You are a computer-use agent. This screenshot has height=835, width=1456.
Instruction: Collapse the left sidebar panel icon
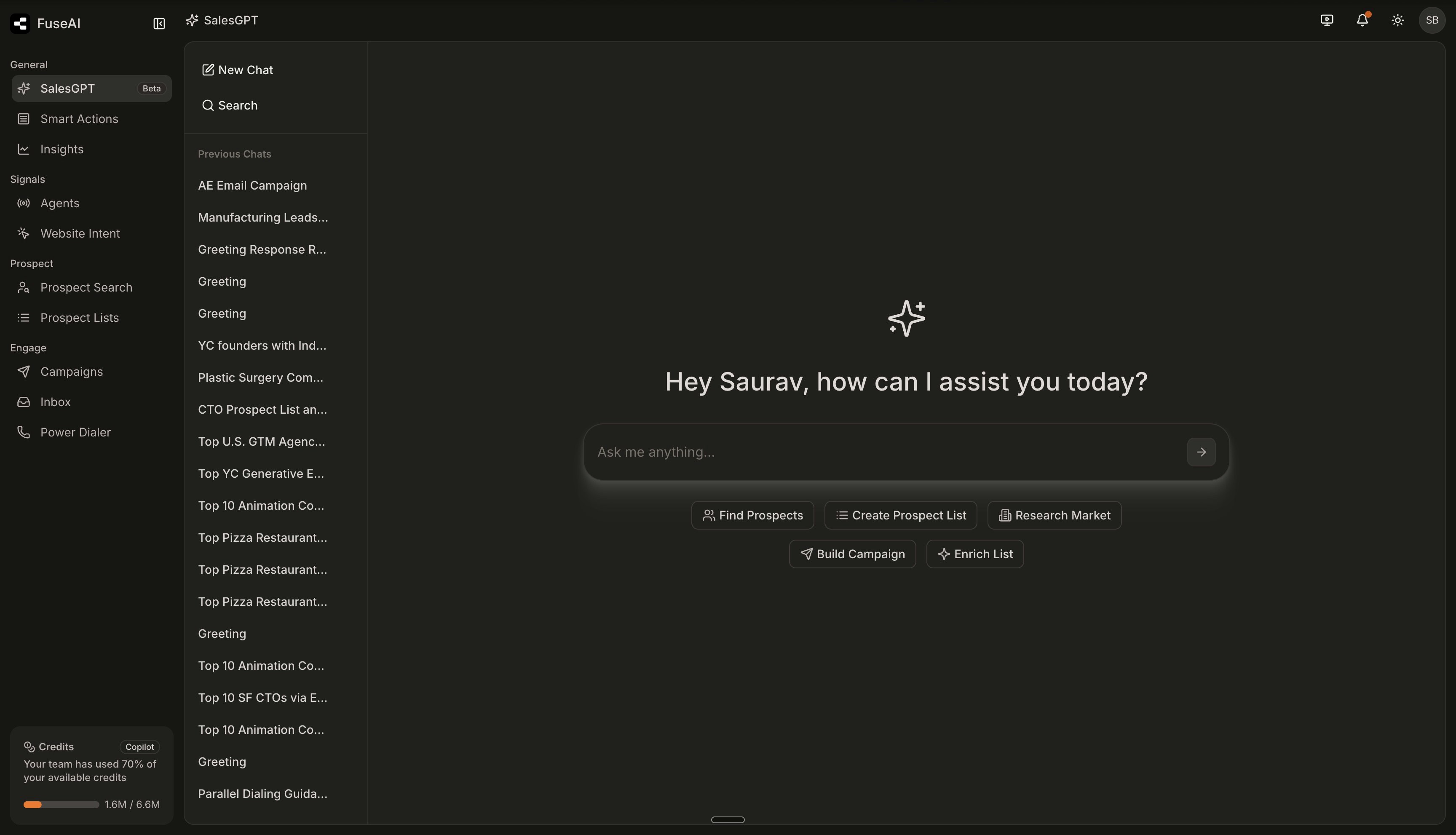[x=159, y=24]
